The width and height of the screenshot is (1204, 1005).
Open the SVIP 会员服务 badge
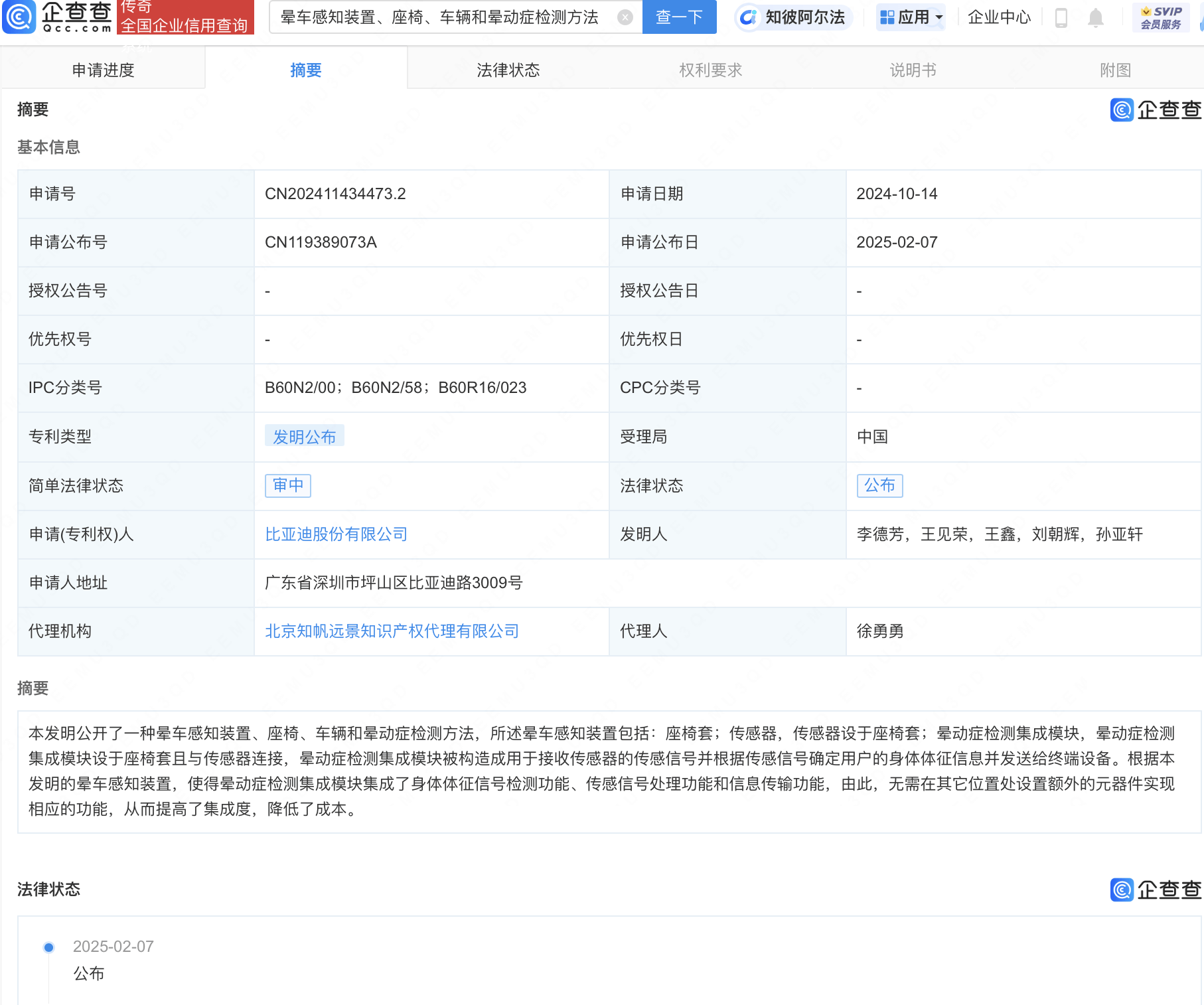pos(1161,17)
